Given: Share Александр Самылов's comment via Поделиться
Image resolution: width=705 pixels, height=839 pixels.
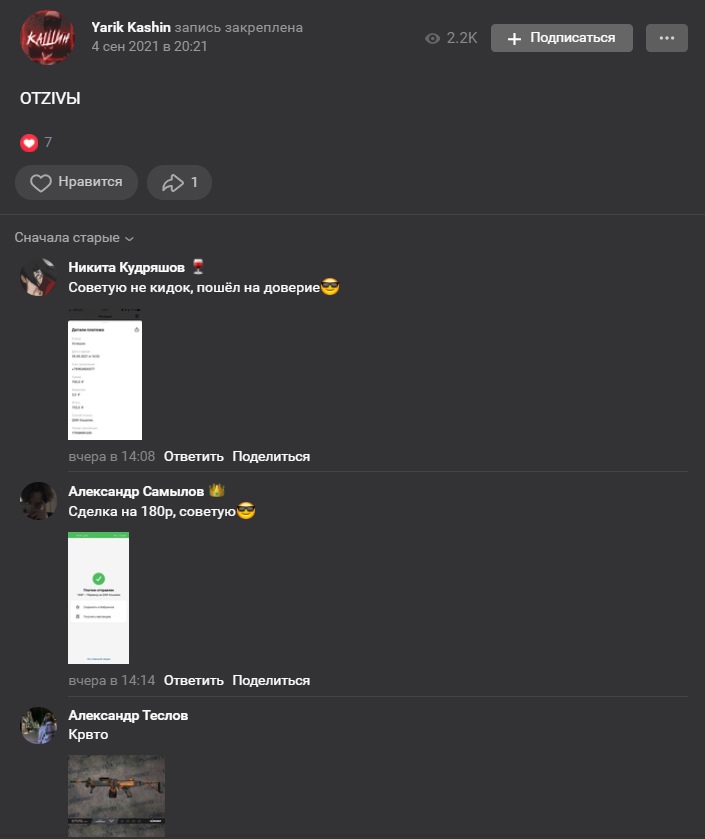Looking at the screenshot, I should point(271,681).
